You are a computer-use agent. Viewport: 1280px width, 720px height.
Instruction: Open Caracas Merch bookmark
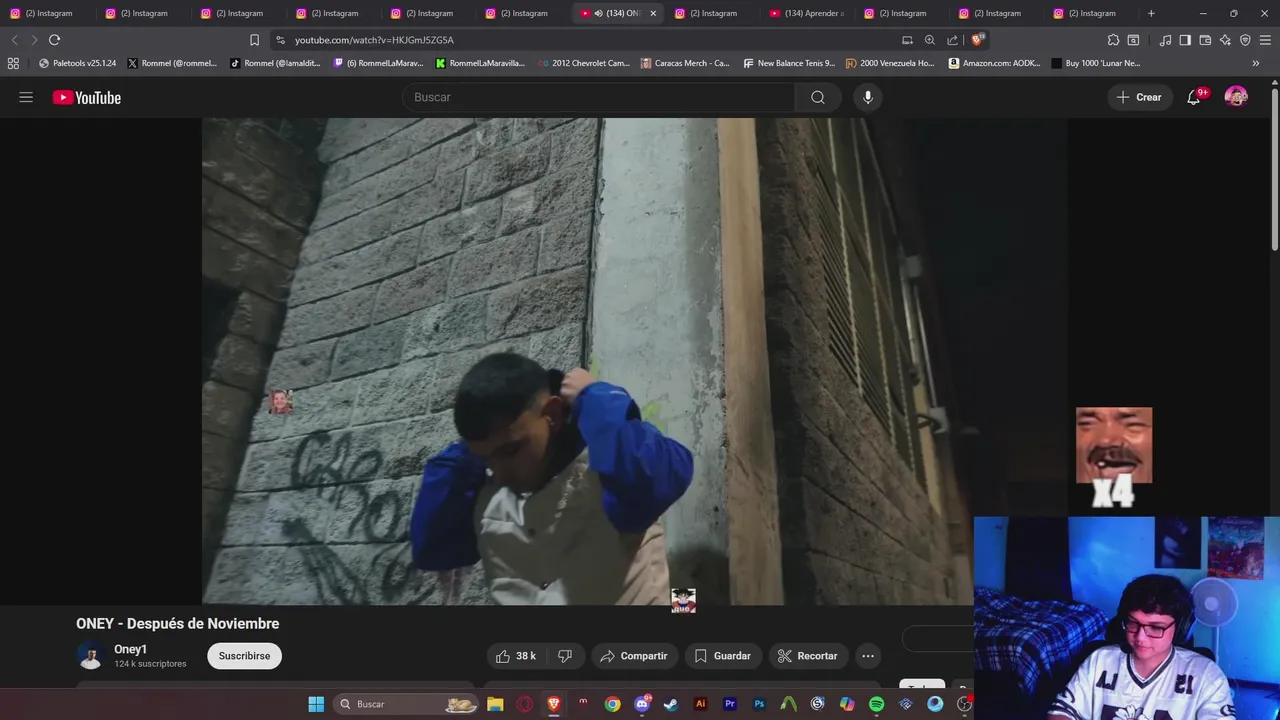(x=686, y=63)
